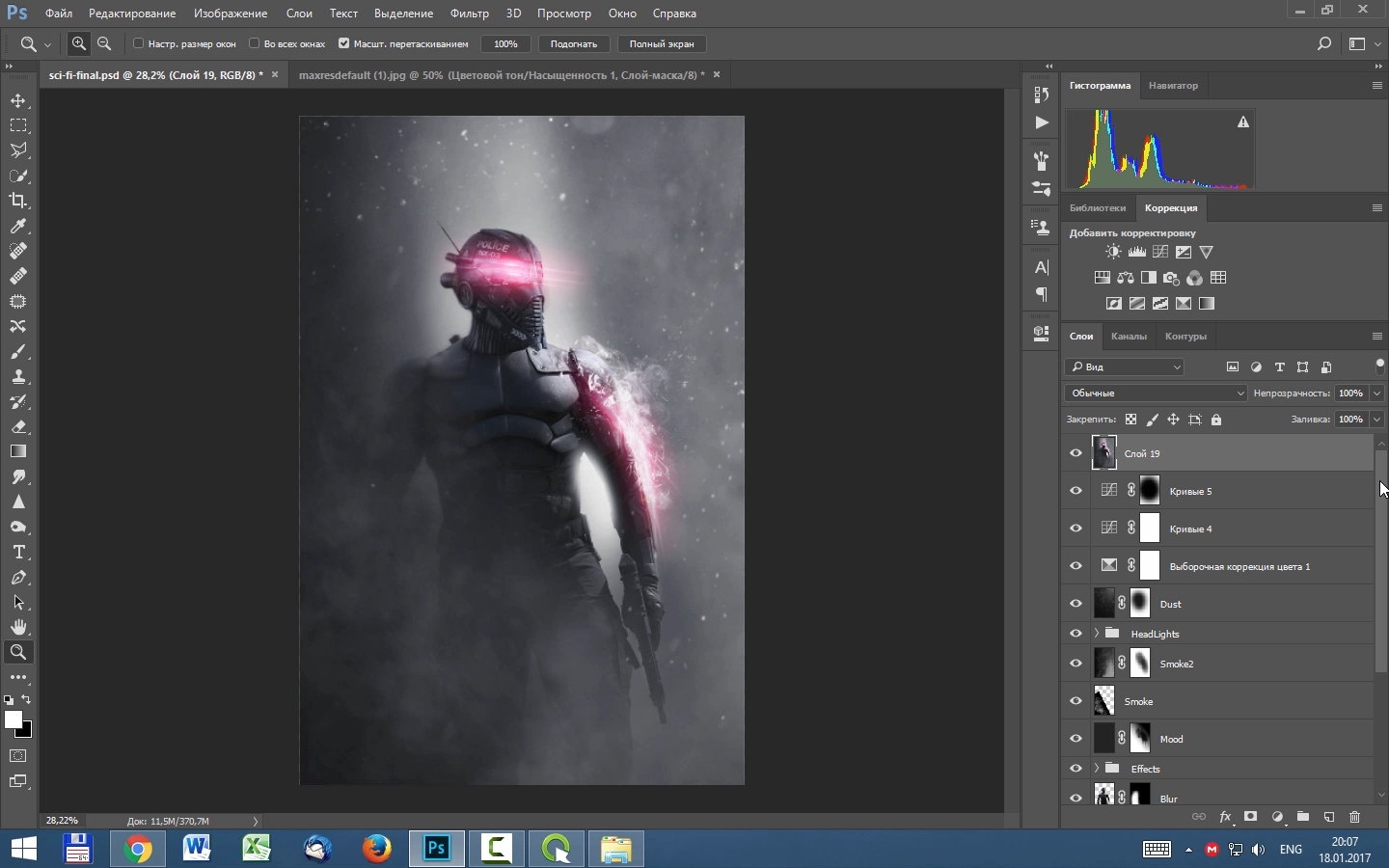This screenshot has width=1389, height=868.
Task: Add a Photo Filter adjustment
Action: 1172,278
